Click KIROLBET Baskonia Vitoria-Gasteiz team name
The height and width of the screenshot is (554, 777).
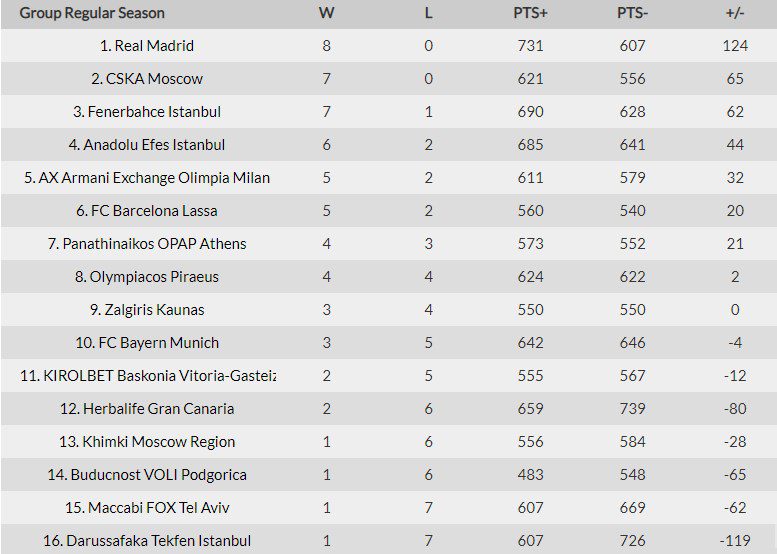click(x=148, y=376)
